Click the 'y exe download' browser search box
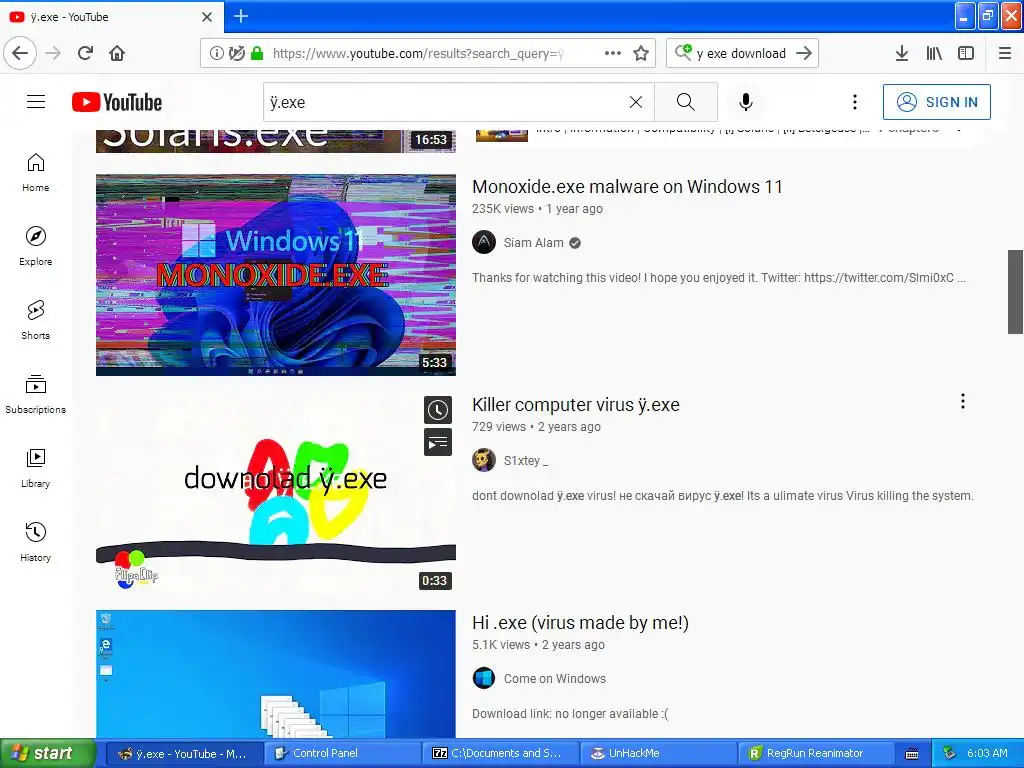Image resolution: width=1024 pixels, height=768 pixels. 741,54
